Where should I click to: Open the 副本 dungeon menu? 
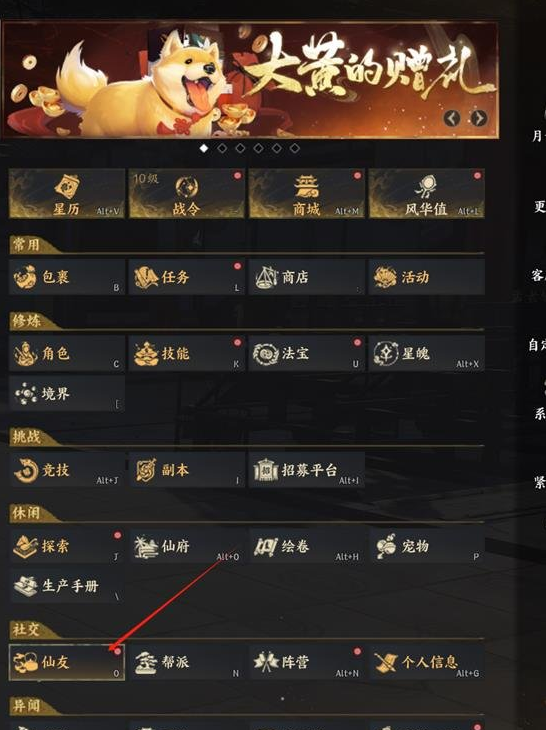pos(187,470)
